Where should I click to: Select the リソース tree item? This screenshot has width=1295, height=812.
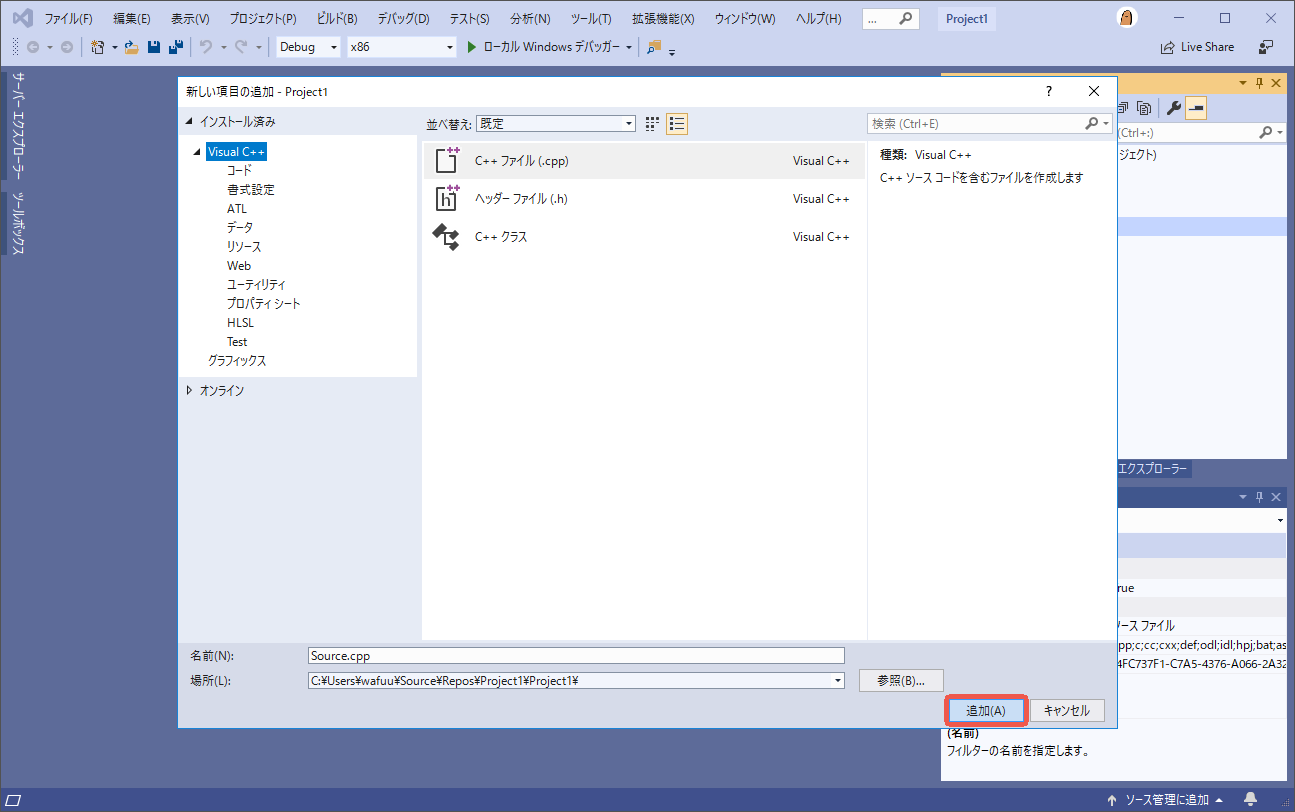click(x=244, y=247)
